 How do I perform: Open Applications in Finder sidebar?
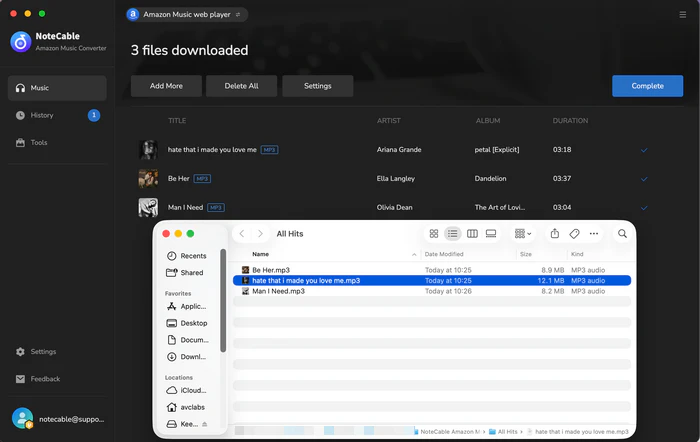click(x=187, y=306)
